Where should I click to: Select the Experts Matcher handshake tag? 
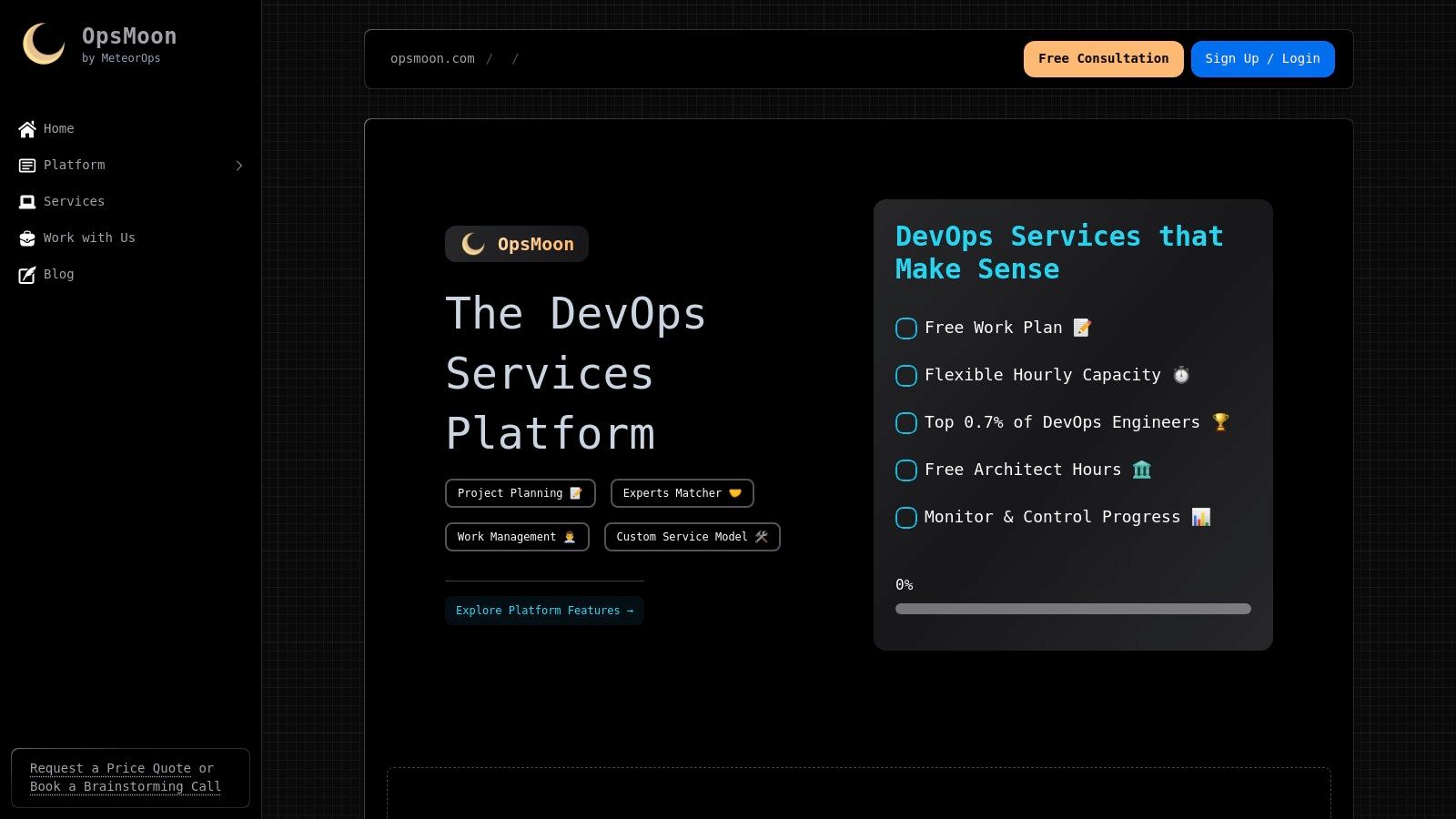click(681, 492)
